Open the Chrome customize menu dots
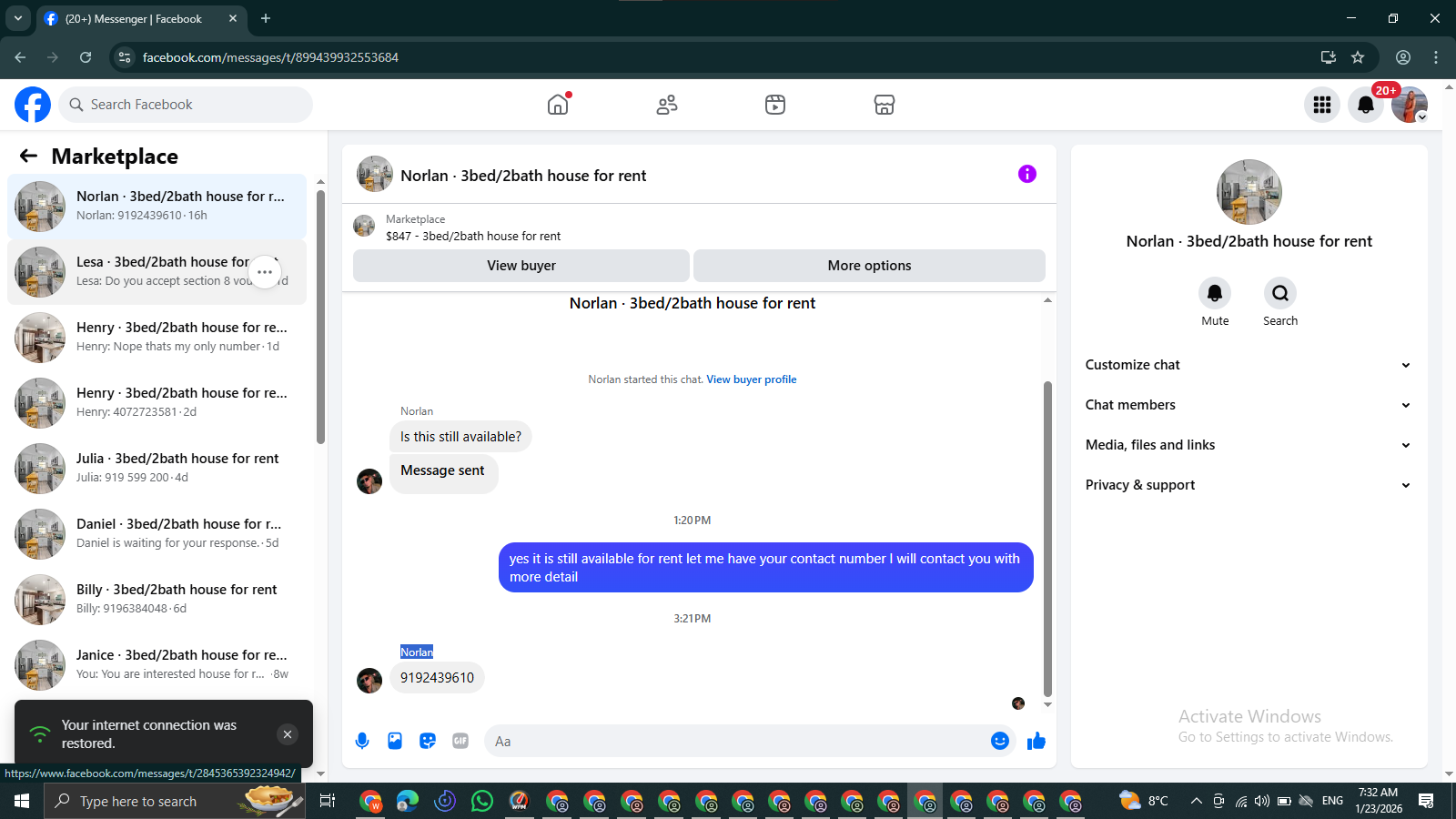 point(1436,57)
